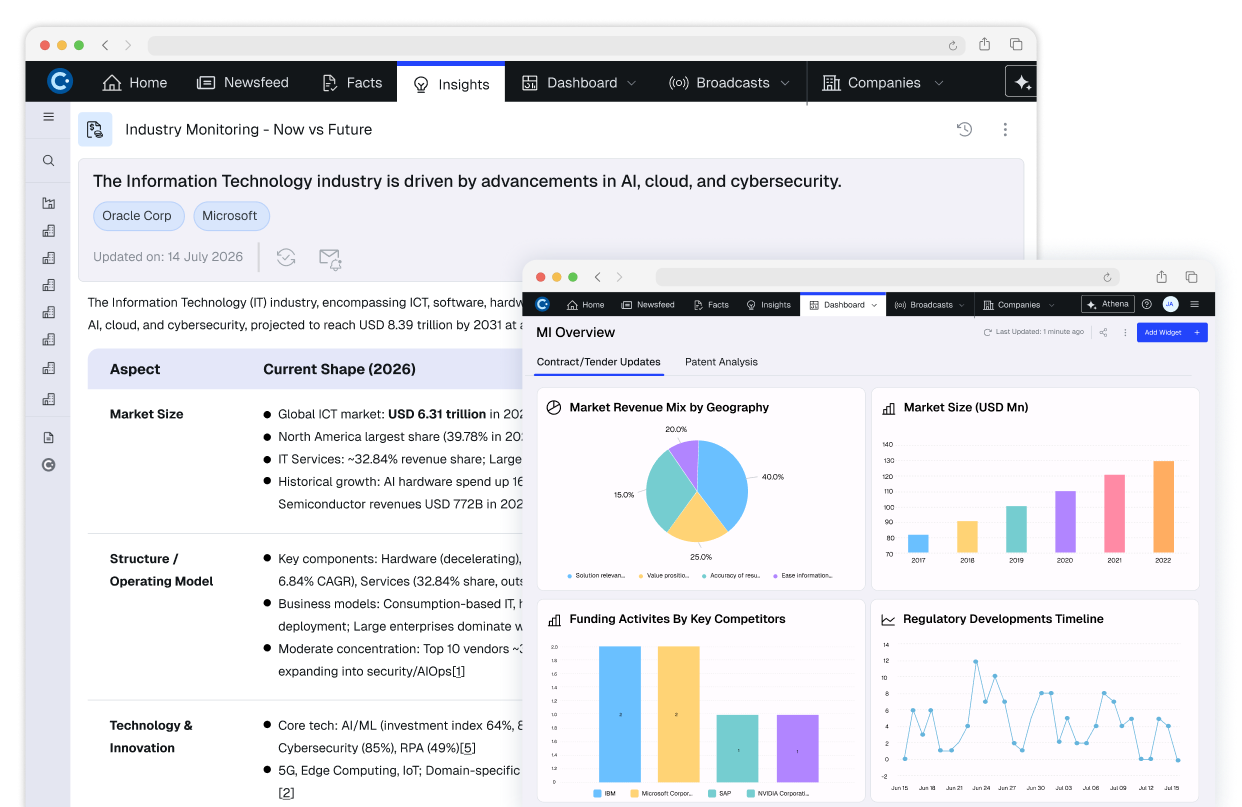This screenshot has width=1242, height=807.
Task: Open the sidebar hamburger menu in Insights window
Action: coord(48,117)
